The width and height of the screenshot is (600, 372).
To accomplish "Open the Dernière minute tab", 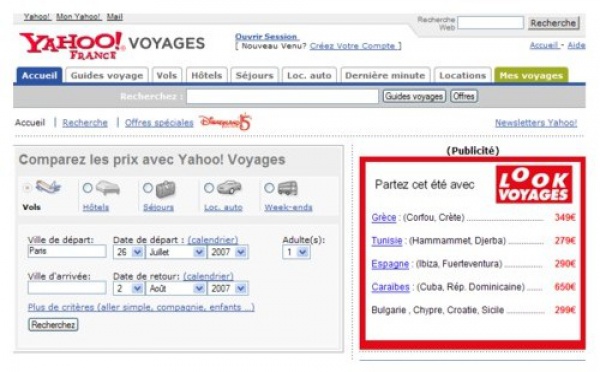I will pos(385,75).
